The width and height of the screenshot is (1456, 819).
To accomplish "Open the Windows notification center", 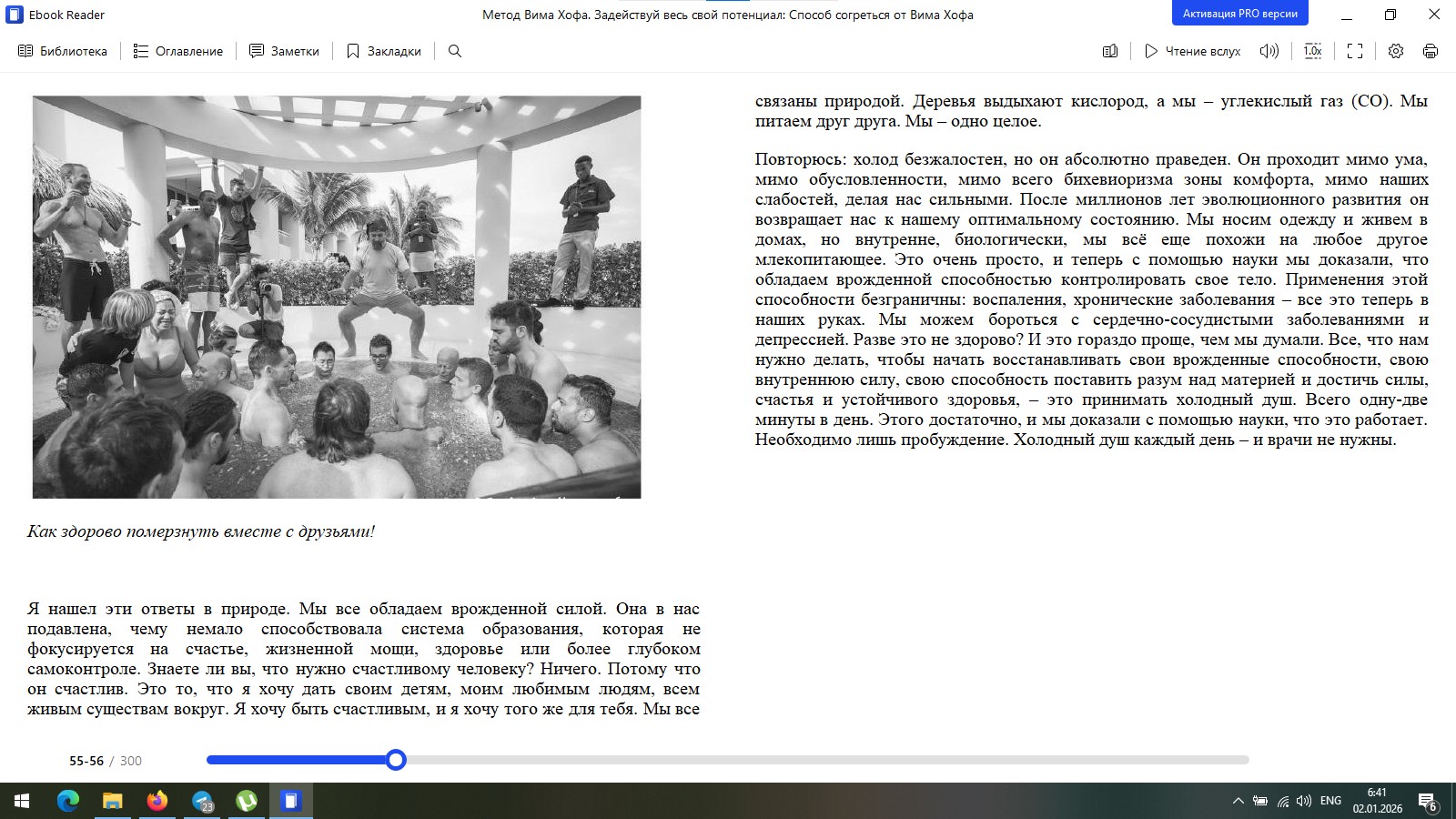I will click(1428, 801).
